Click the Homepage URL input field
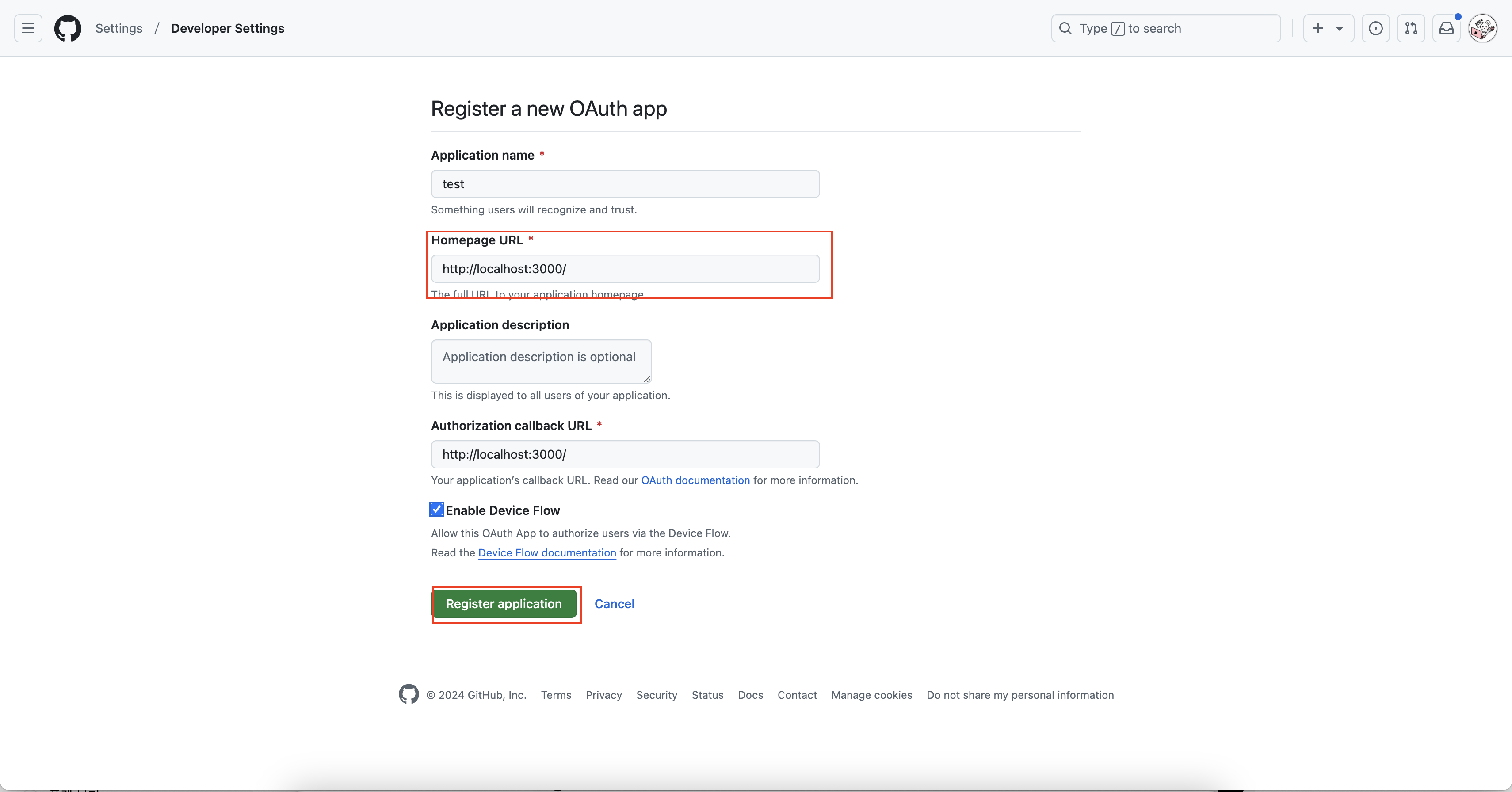 pos(625,269)
